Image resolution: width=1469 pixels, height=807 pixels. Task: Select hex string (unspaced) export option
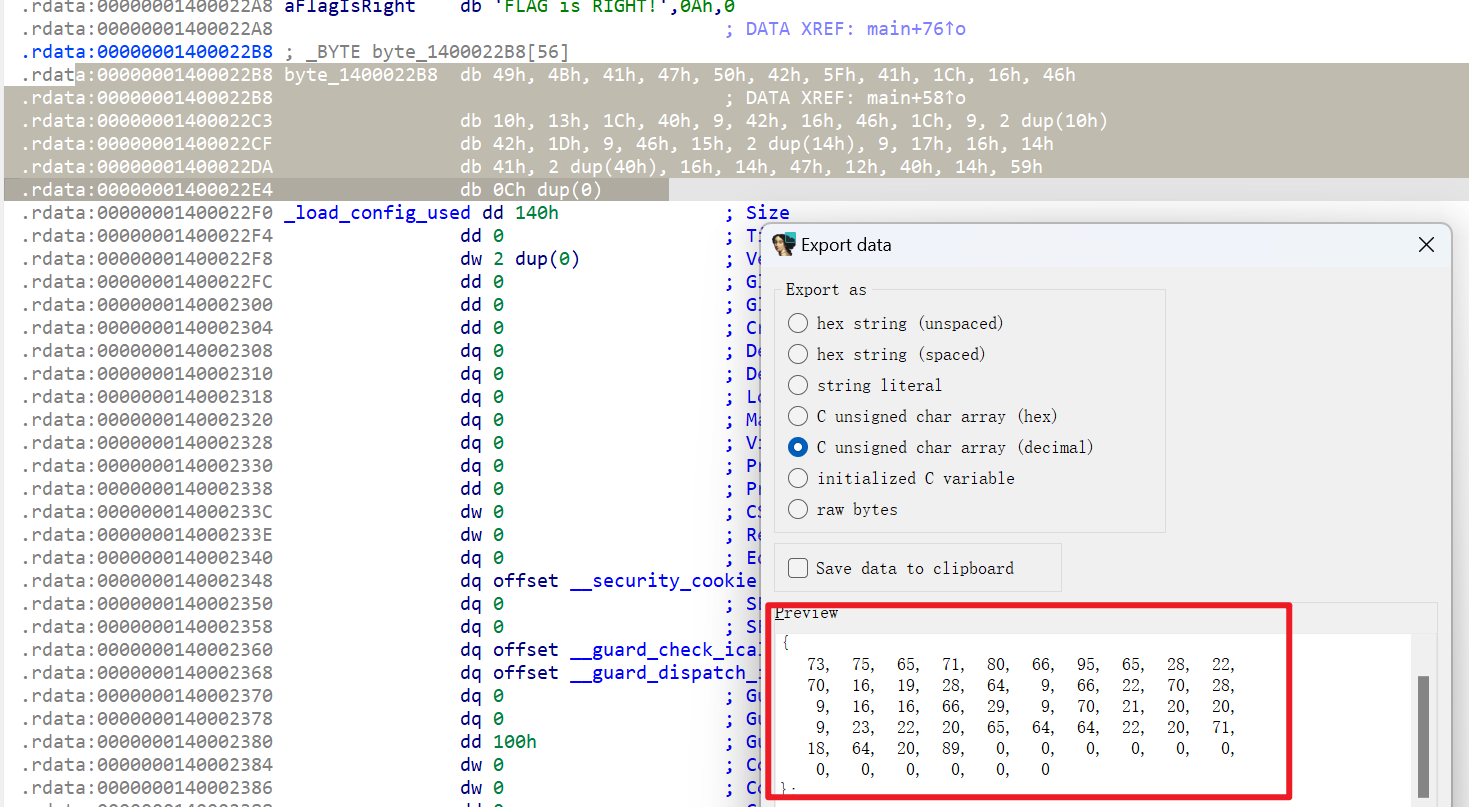798,323
